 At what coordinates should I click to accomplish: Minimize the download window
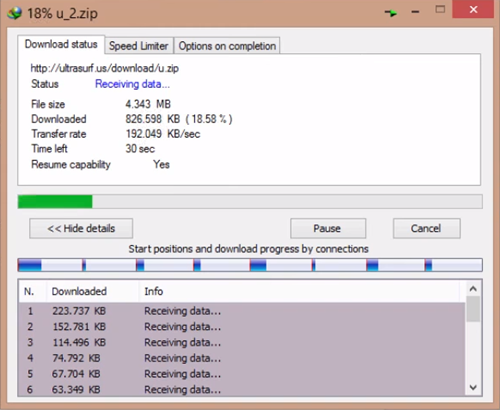[x=415, y=12]
